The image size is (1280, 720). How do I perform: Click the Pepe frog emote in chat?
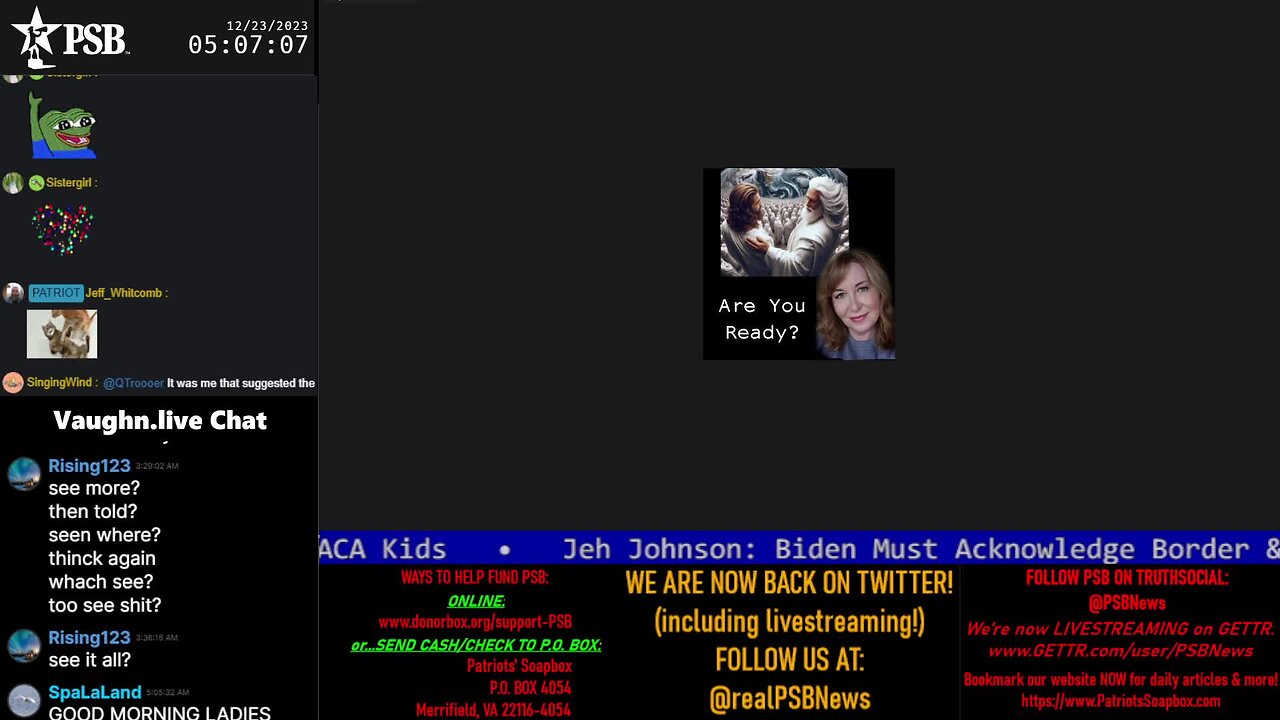[x=62, y=126]
